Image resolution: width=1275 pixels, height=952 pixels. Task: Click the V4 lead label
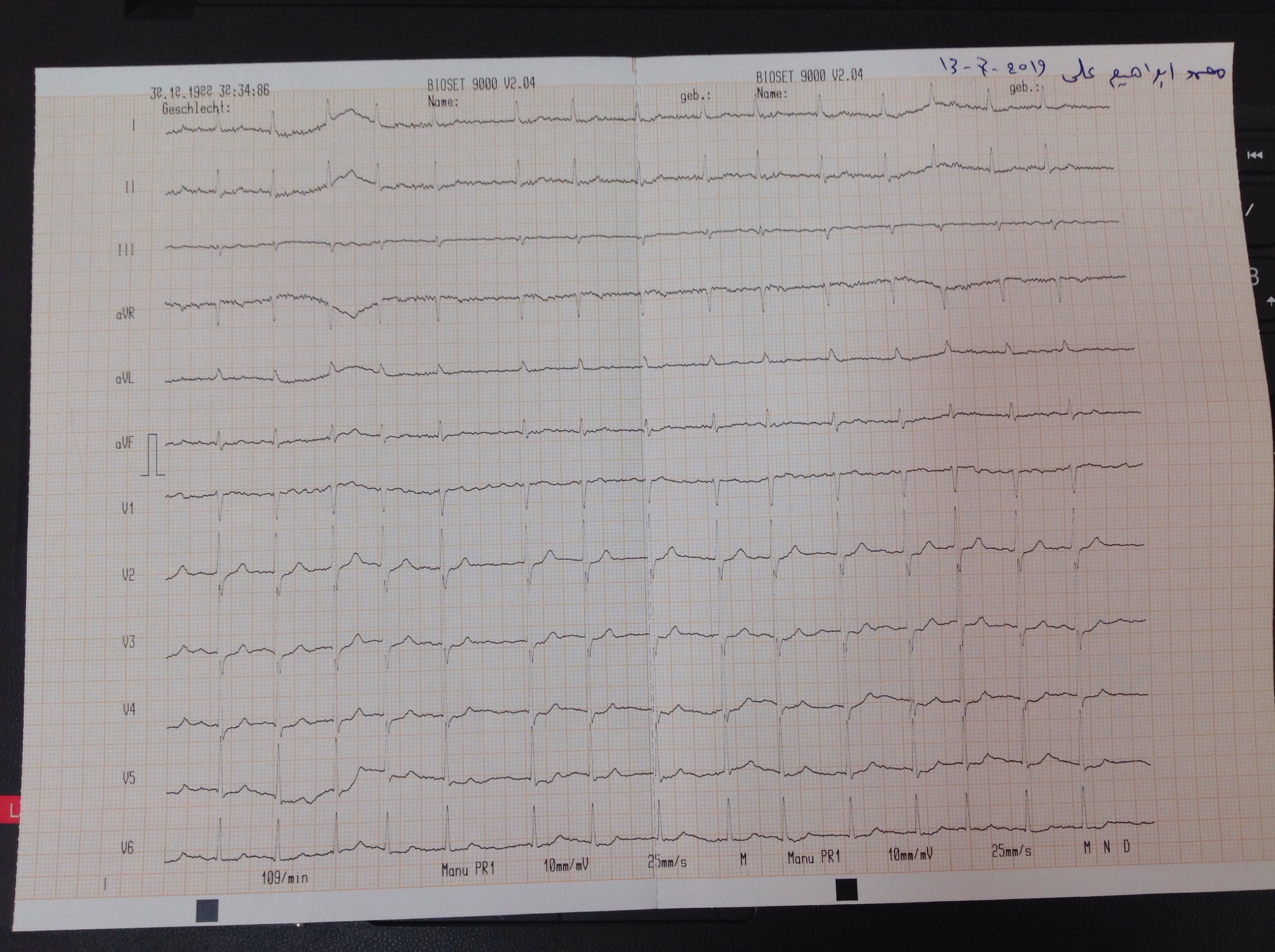point(129,710)
